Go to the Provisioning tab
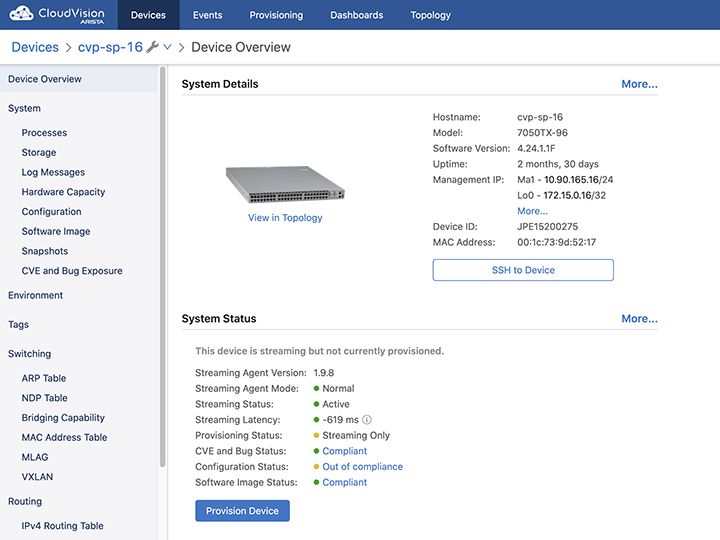This screenshot has height=540, width=720. 276,15
